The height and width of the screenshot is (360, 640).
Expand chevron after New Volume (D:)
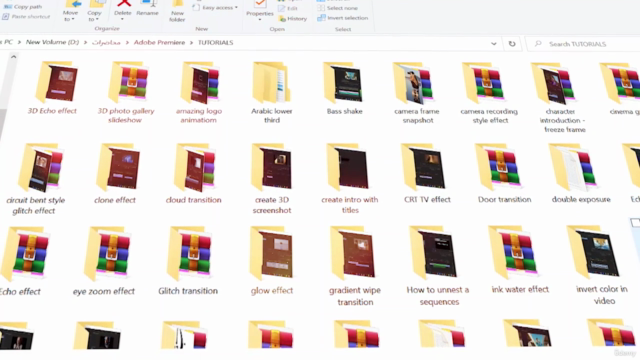click(85, 42)
